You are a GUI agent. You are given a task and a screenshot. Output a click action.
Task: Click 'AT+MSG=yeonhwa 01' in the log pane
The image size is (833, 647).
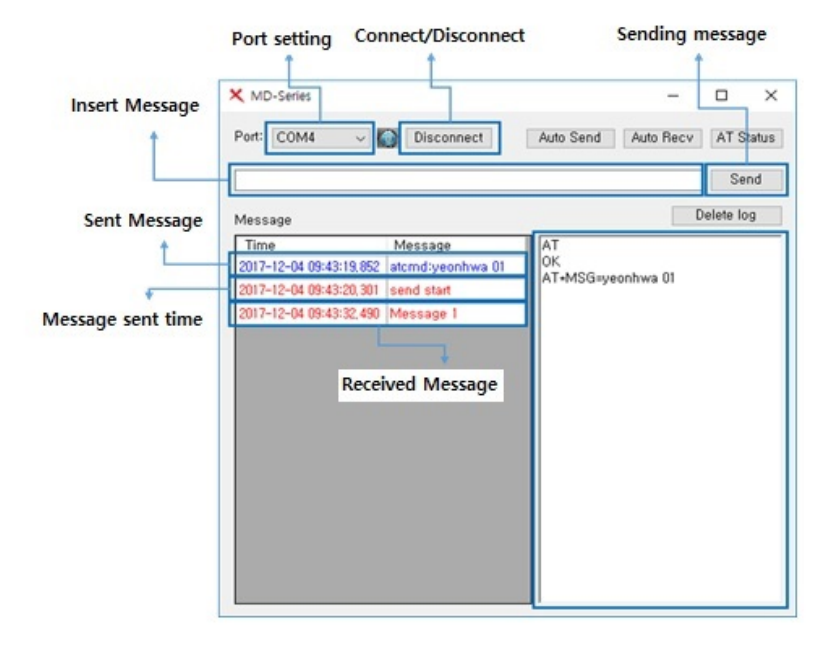(608, 278)
